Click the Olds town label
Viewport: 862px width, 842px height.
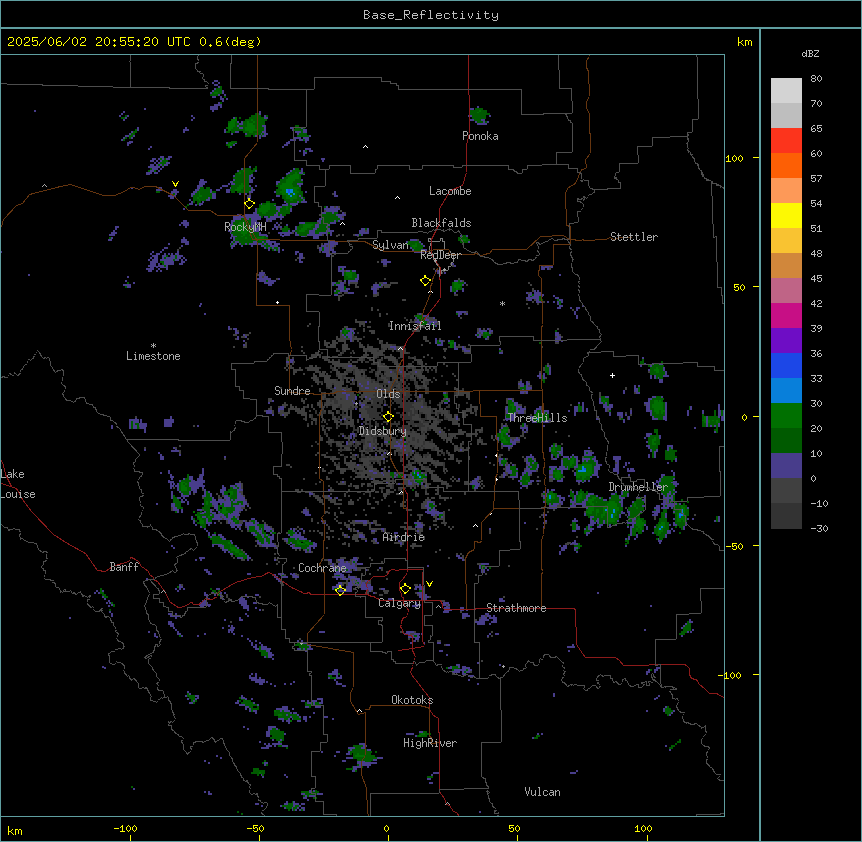[388, 394]
